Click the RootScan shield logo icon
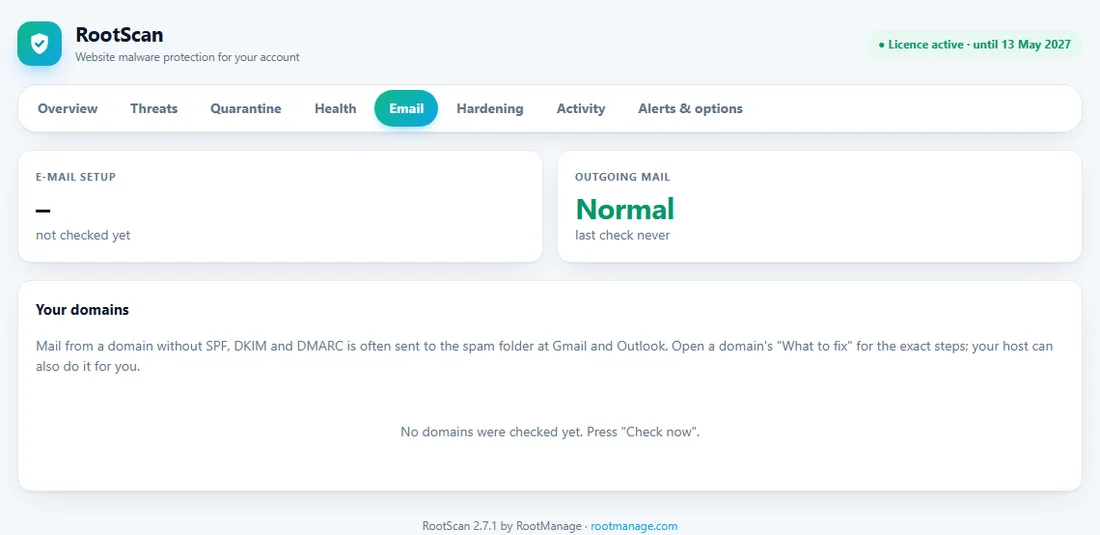 pos(39,43)
